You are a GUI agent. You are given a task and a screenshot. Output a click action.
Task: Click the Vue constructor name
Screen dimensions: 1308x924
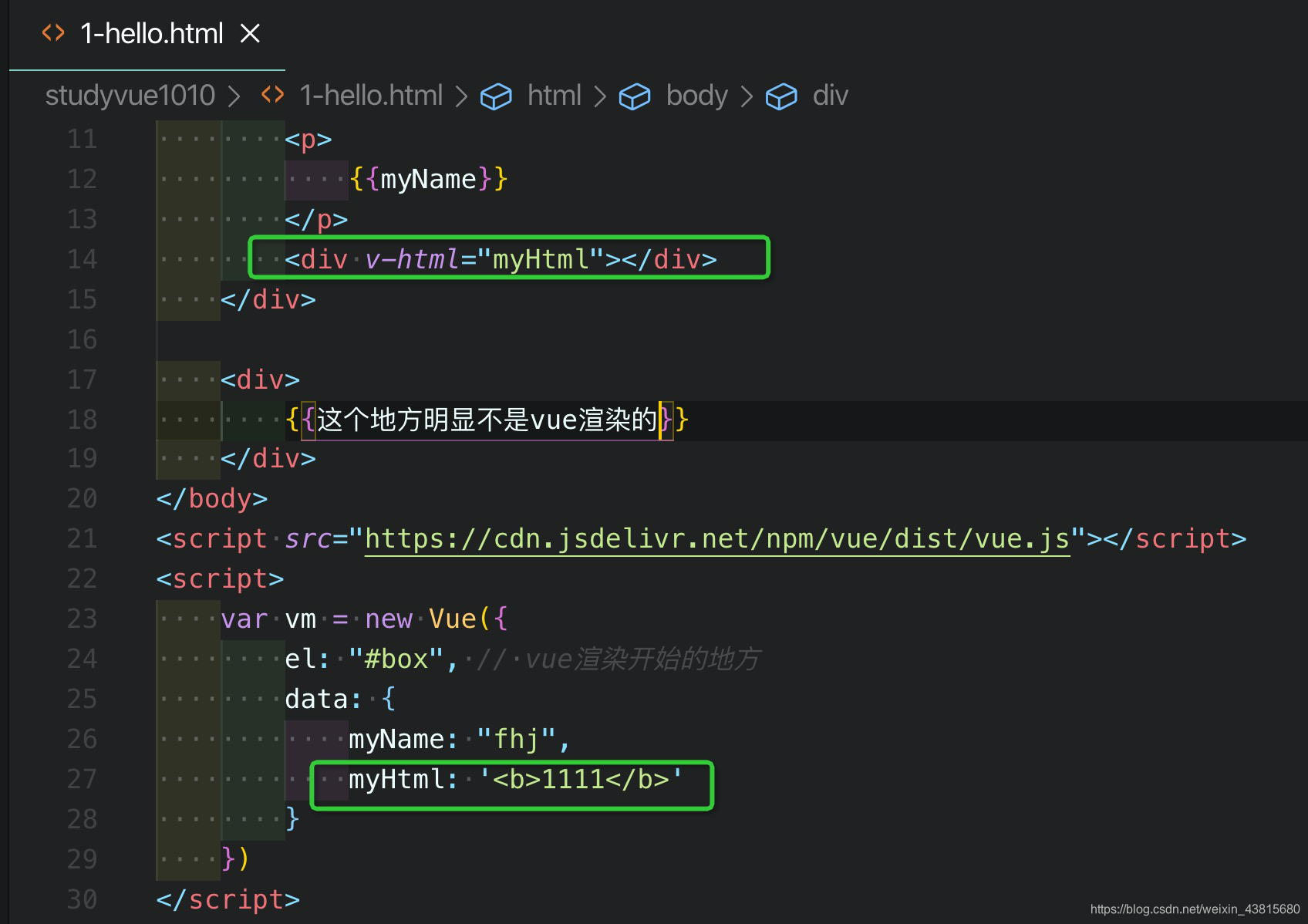pyautogui.click(x=452, y=619)
